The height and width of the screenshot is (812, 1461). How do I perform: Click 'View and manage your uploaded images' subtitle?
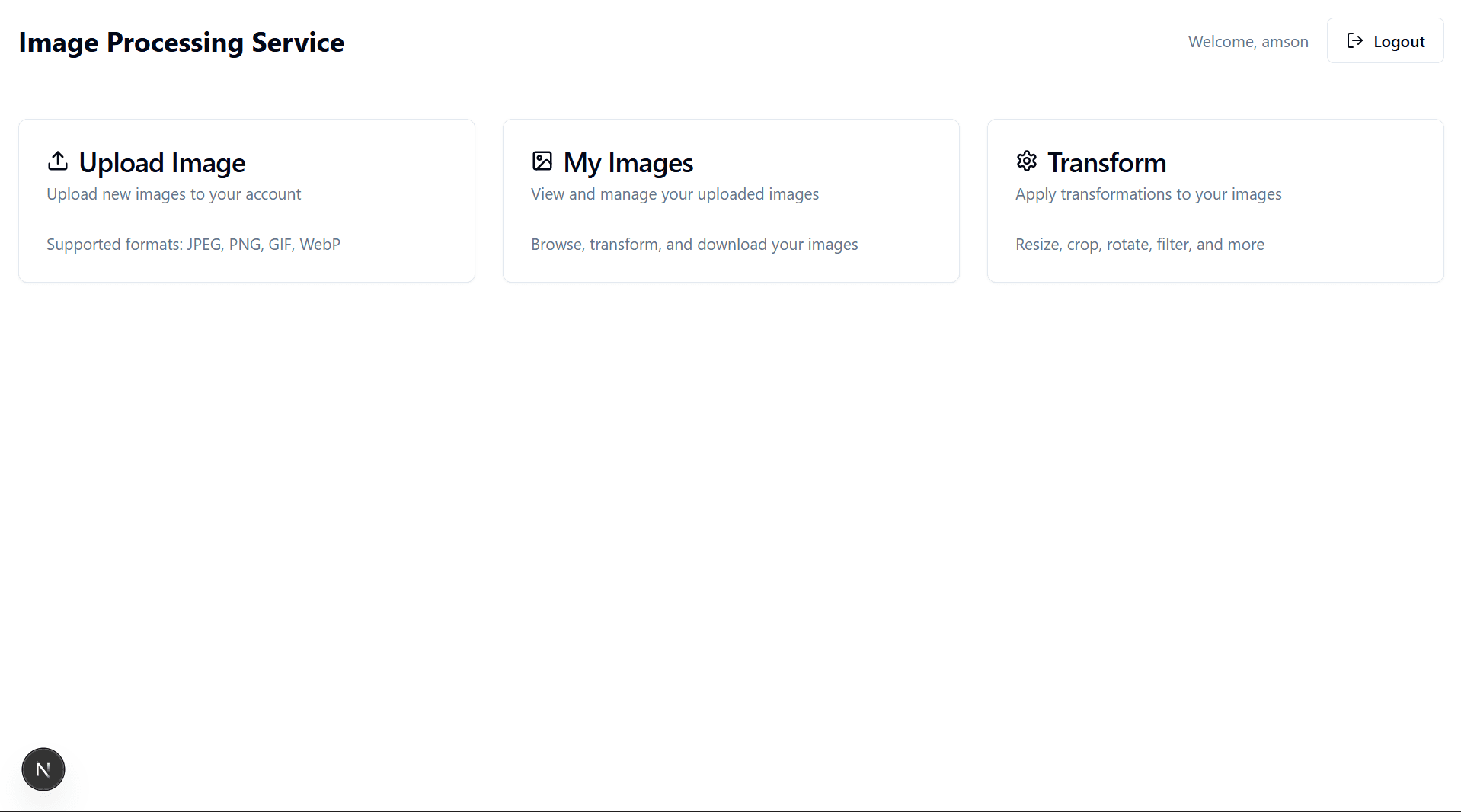(674, 193)
